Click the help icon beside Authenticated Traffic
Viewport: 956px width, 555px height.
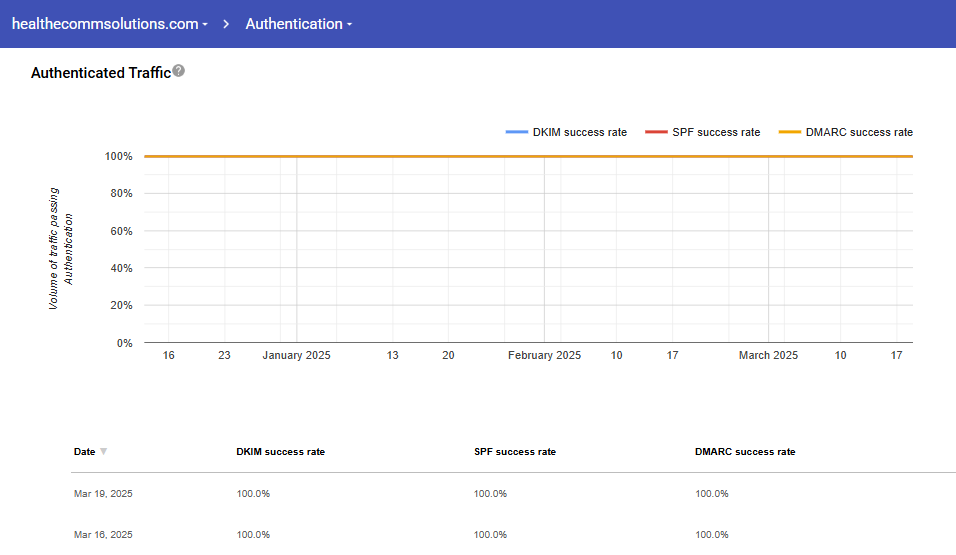(x=179, y=71)
